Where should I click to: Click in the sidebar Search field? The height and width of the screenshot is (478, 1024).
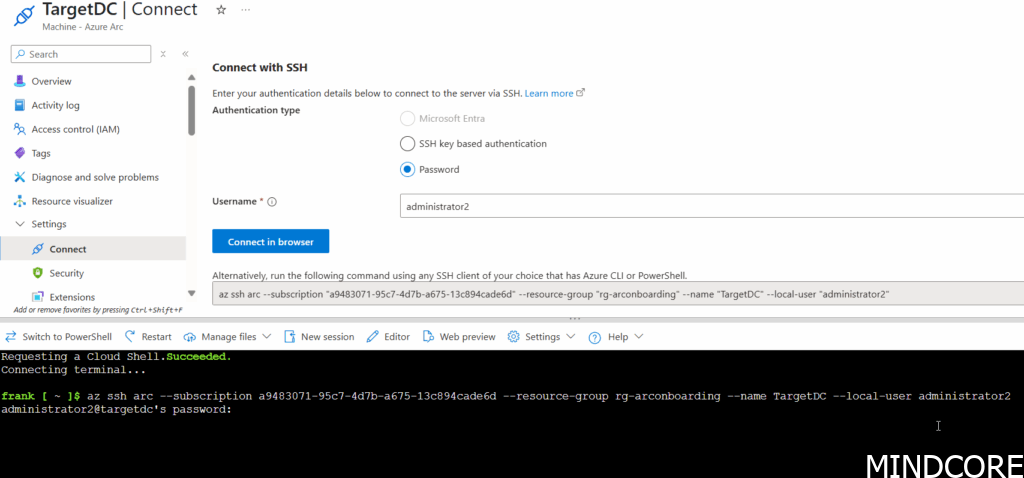pos(82,54)
